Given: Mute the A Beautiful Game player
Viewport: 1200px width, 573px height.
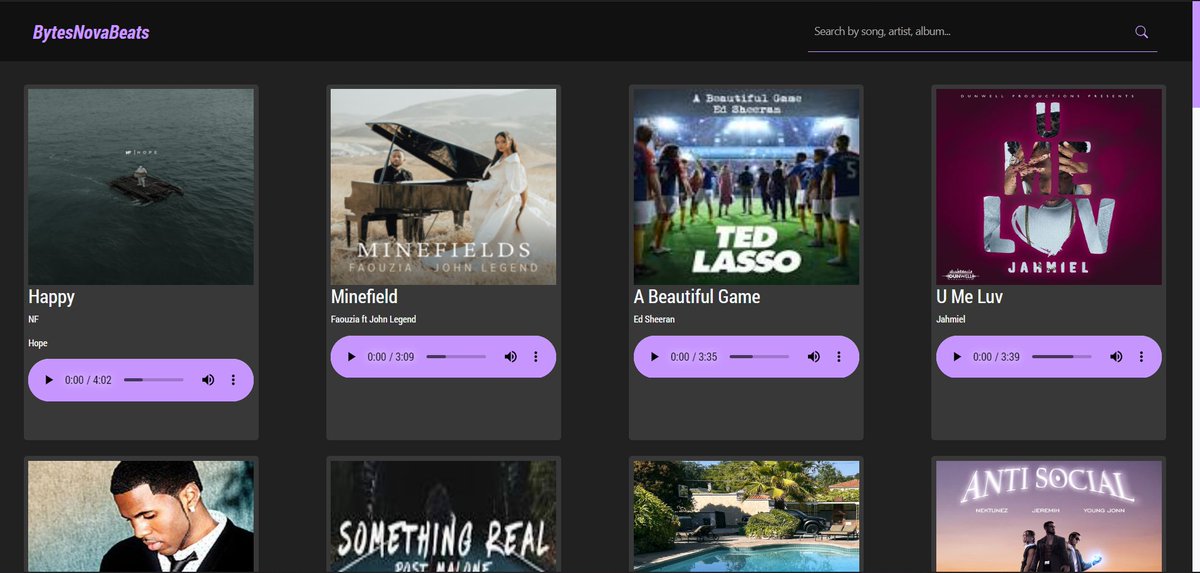Looking at the screenshot, I should pos(814,357).
